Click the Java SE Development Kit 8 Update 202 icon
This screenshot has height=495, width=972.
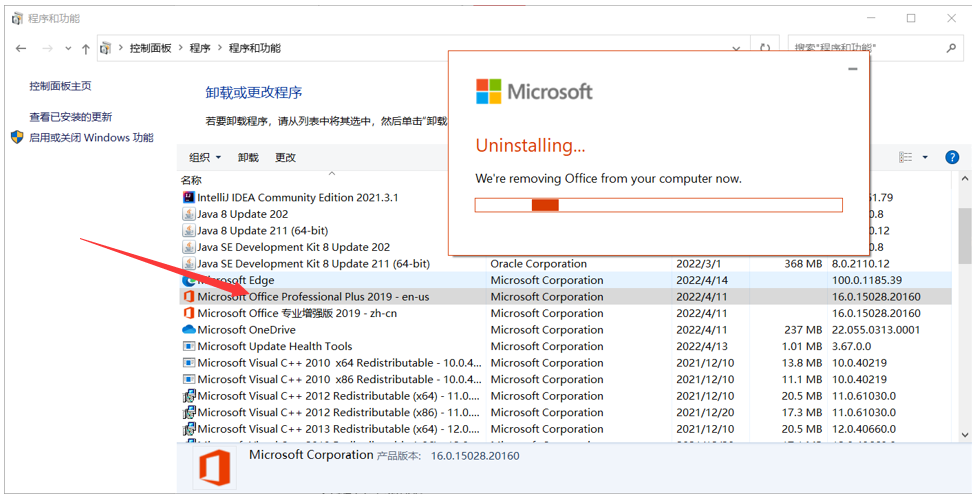point(189,247)
